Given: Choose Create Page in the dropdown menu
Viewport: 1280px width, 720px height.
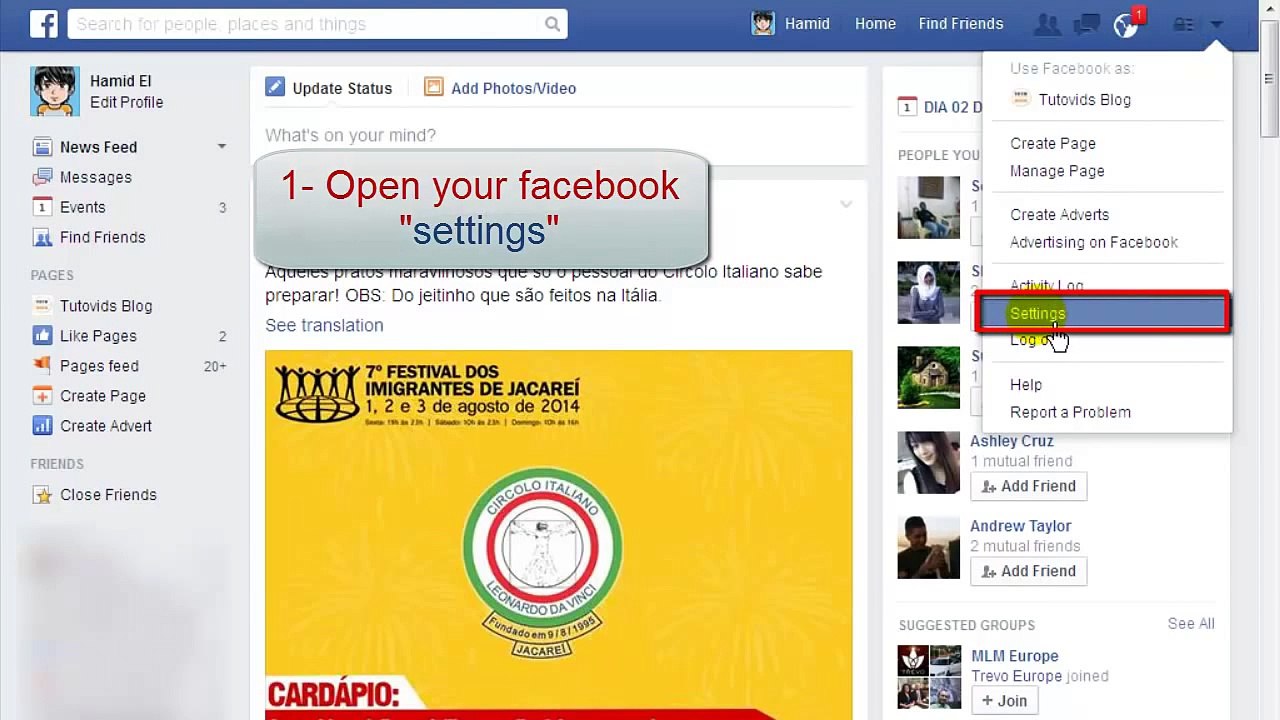Looking at the screenshot, I should click(x=1053, y=144).
